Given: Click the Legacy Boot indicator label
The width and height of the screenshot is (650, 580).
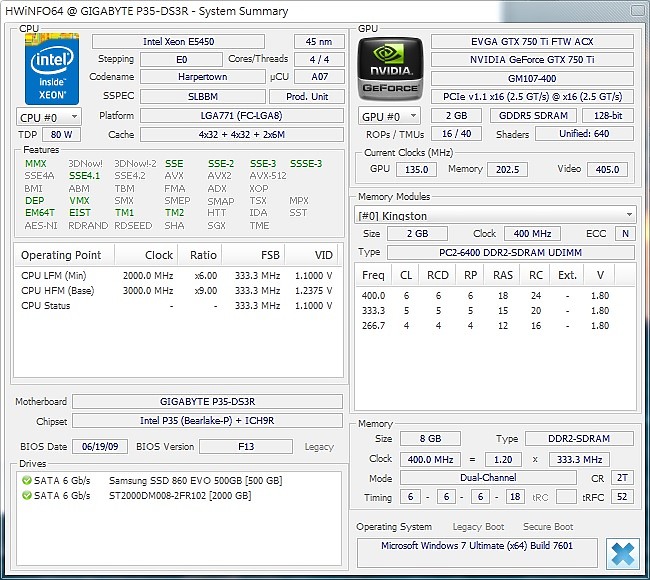Looking at the screenshot, I should [x=478, y=527].
